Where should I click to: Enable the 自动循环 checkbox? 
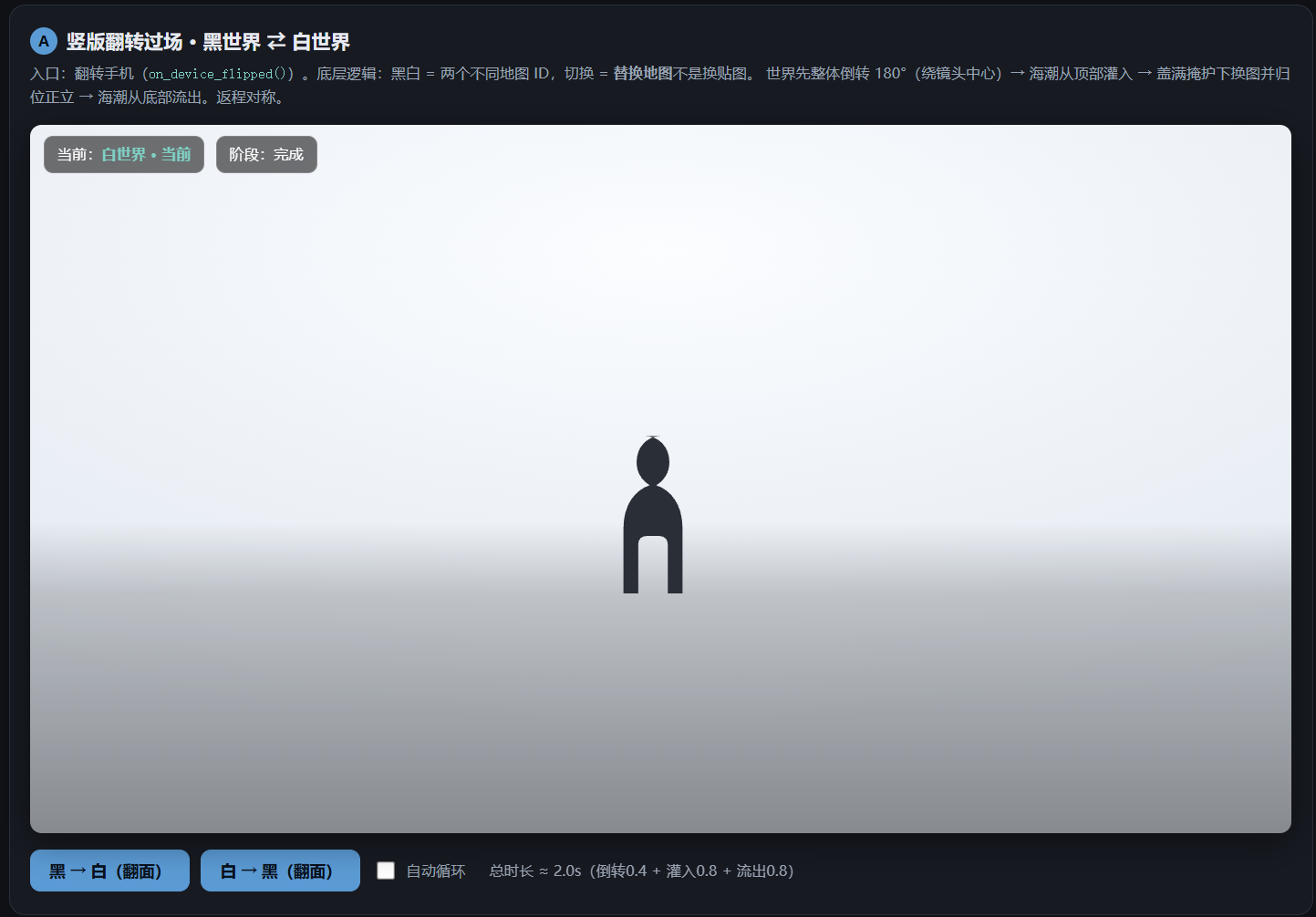(x=386, y=871)
